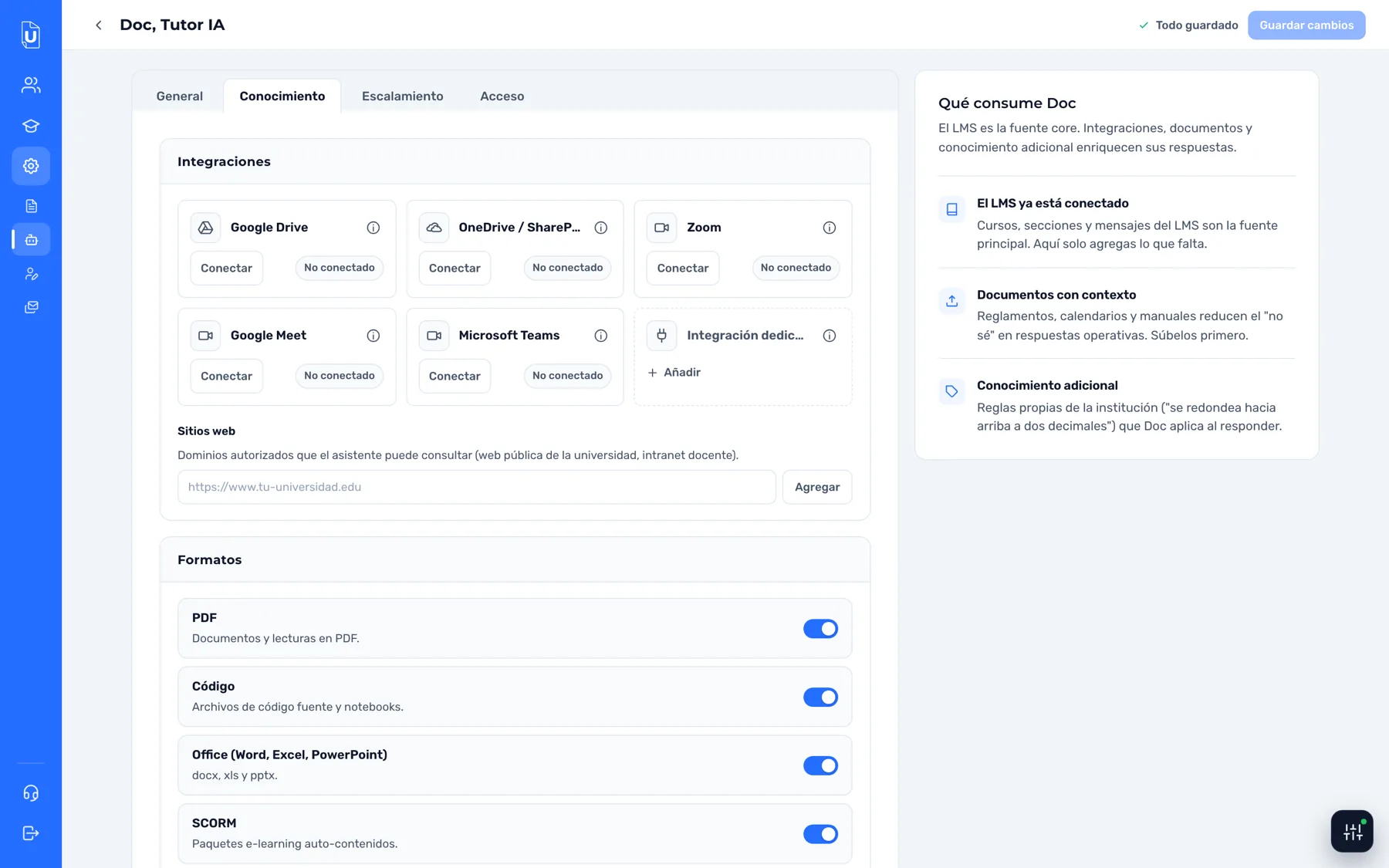
Task: Open the headset support icon in the sidebar
Action: [31, 793]
